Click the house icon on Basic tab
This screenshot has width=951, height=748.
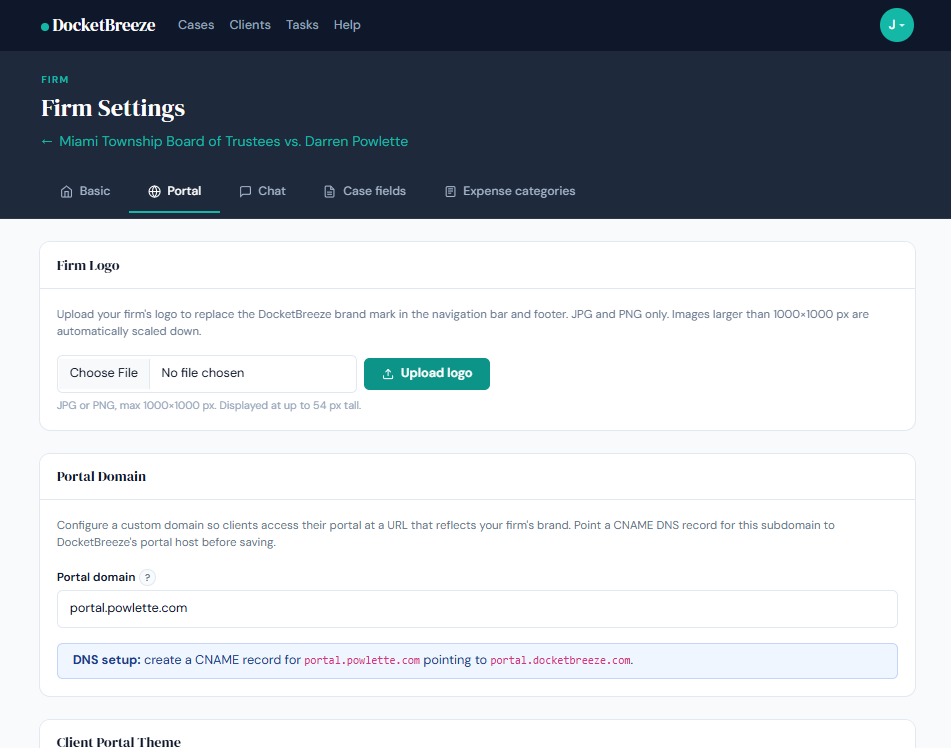[66, 191]
